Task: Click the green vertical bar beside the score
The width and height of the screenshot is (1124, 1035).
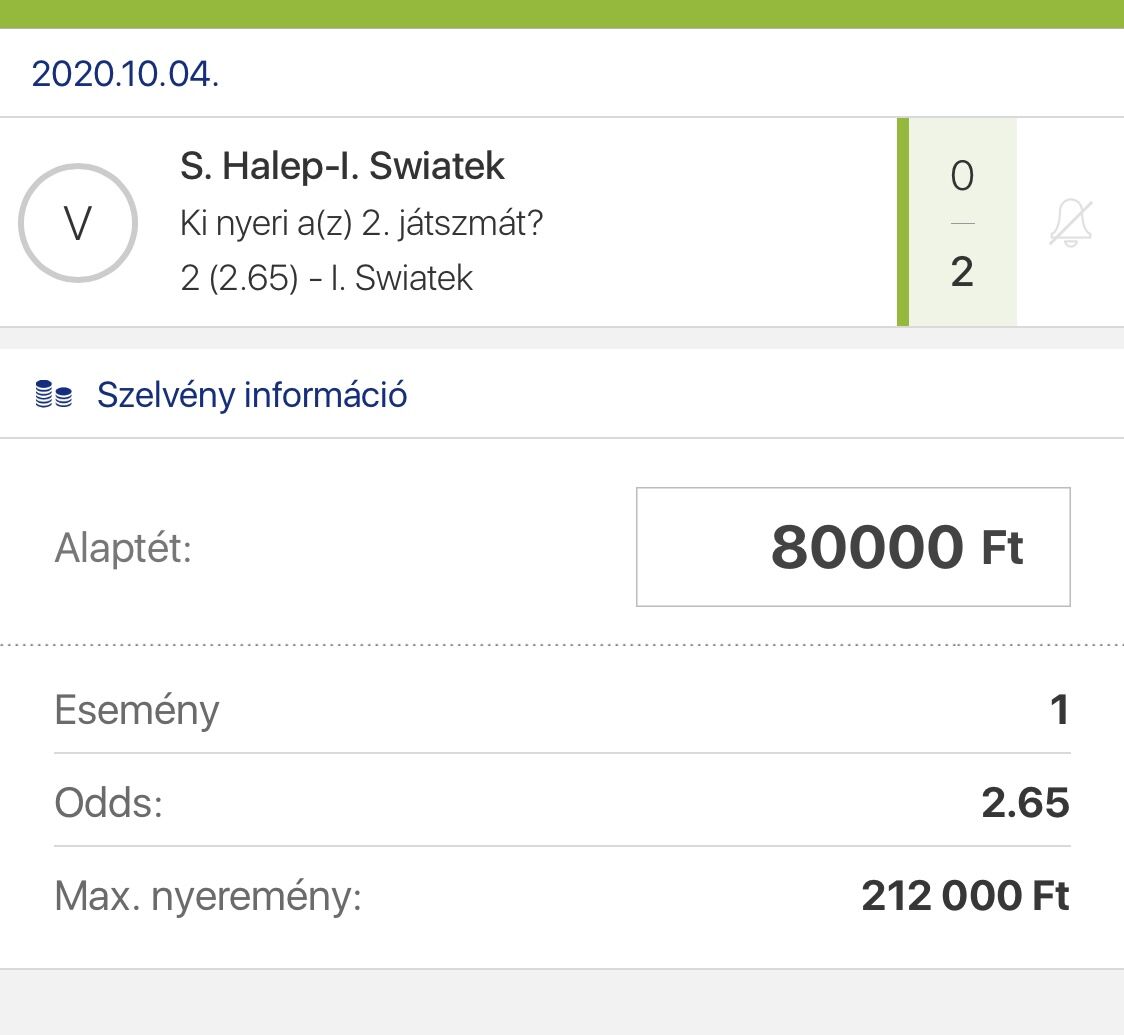Action: [903, 222]
